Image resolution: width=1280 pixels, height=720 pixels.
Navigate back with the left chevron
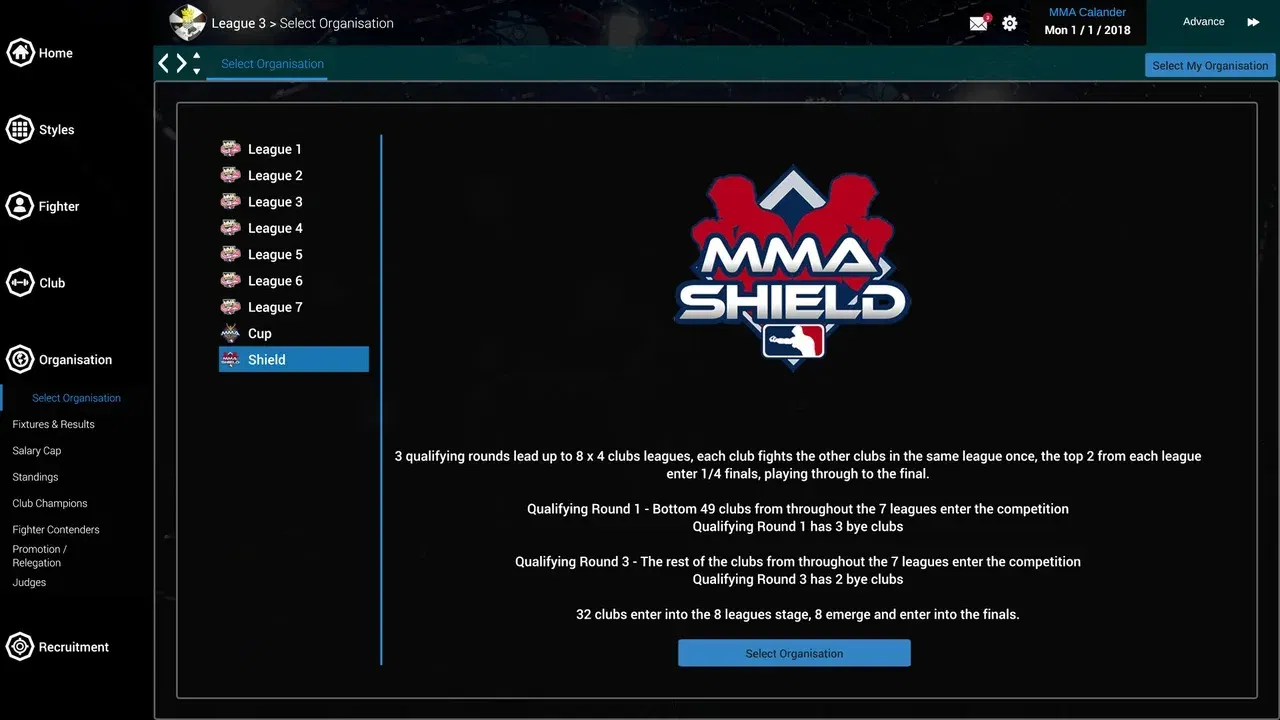pyautogui.click(x=163, y=62)
